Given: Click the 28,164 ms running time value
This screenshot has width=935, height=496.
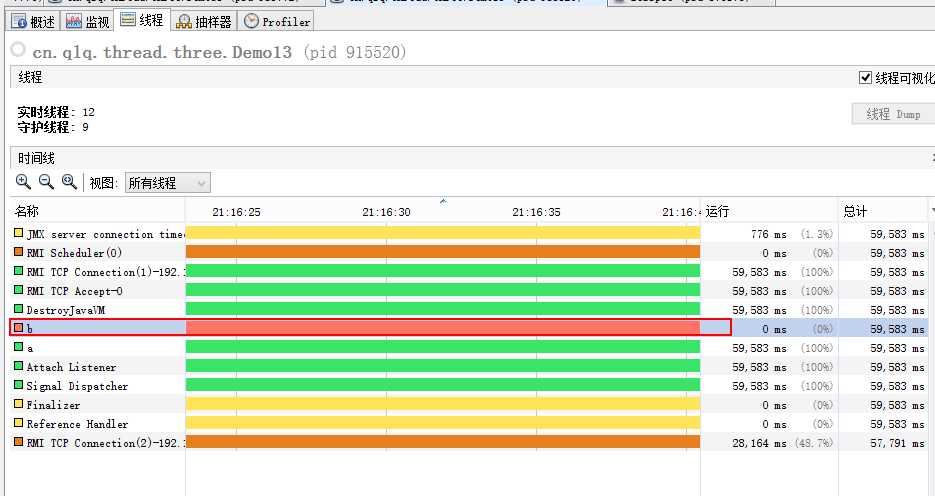Looking at the screenshot, I should coord(759,443).
